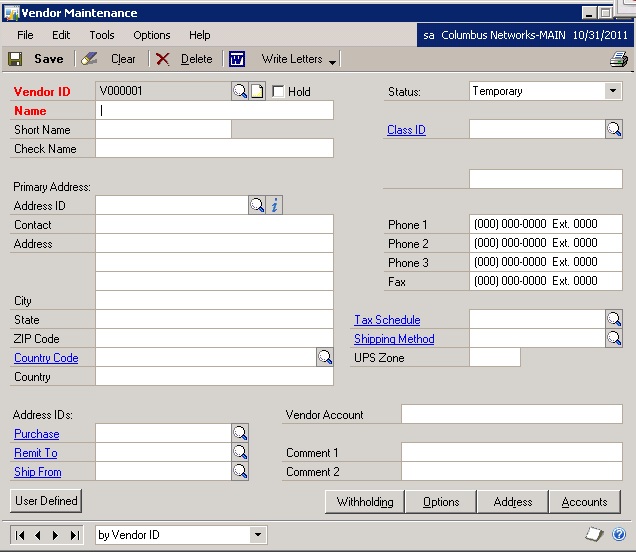Click the window note icon at bottom right
The image size is (636, 552).
pyautogui.click(x=595, y=534)
